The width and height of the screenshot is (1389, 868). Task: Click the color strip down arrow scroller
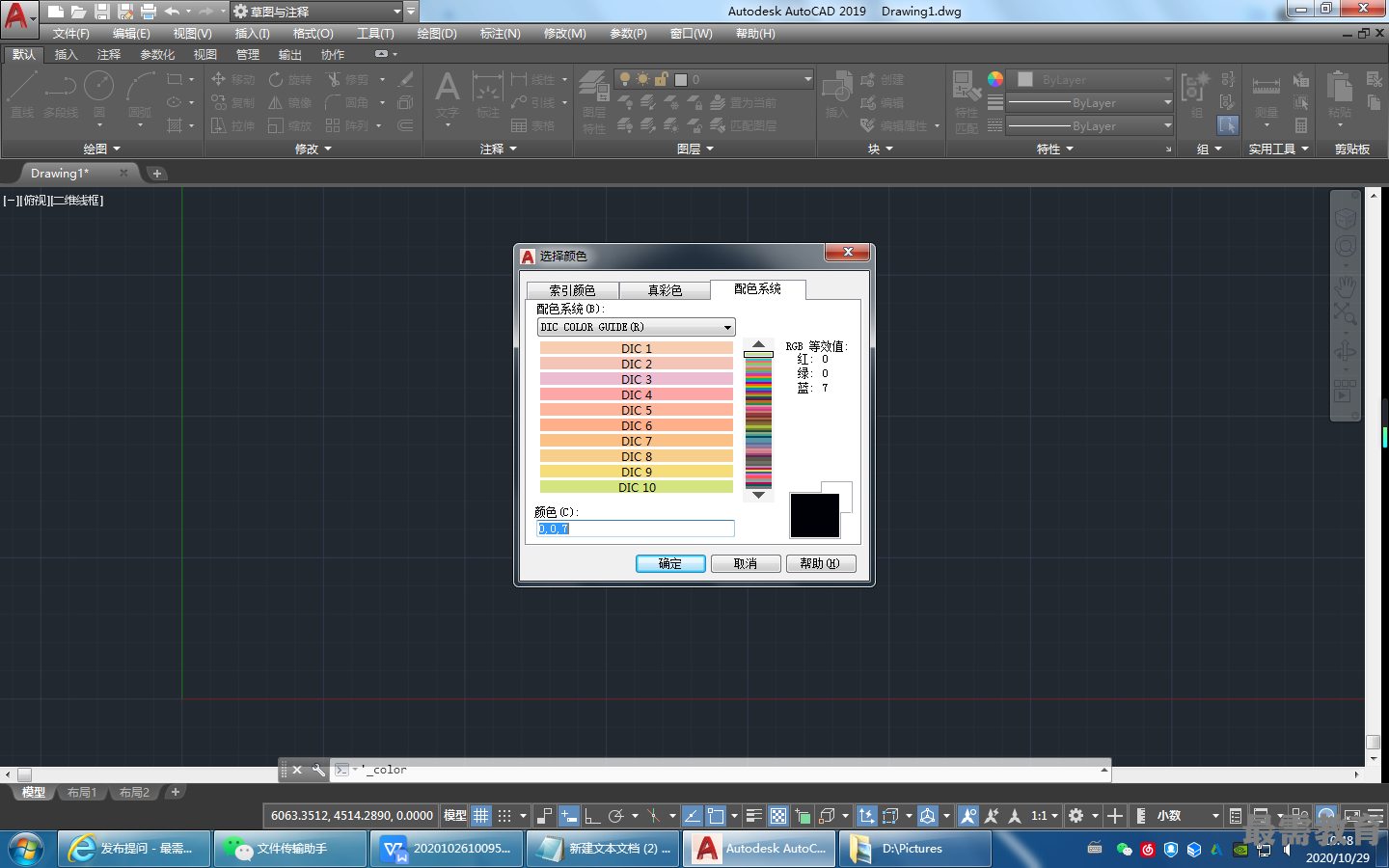(758, 496)
